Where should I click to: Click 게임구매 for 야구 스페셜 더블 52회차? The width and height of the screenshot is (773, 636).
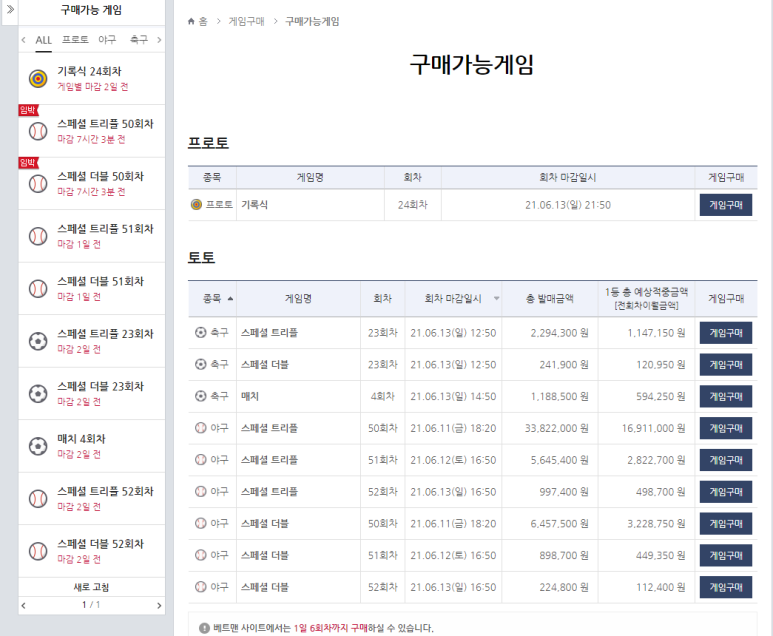point(726,587)
